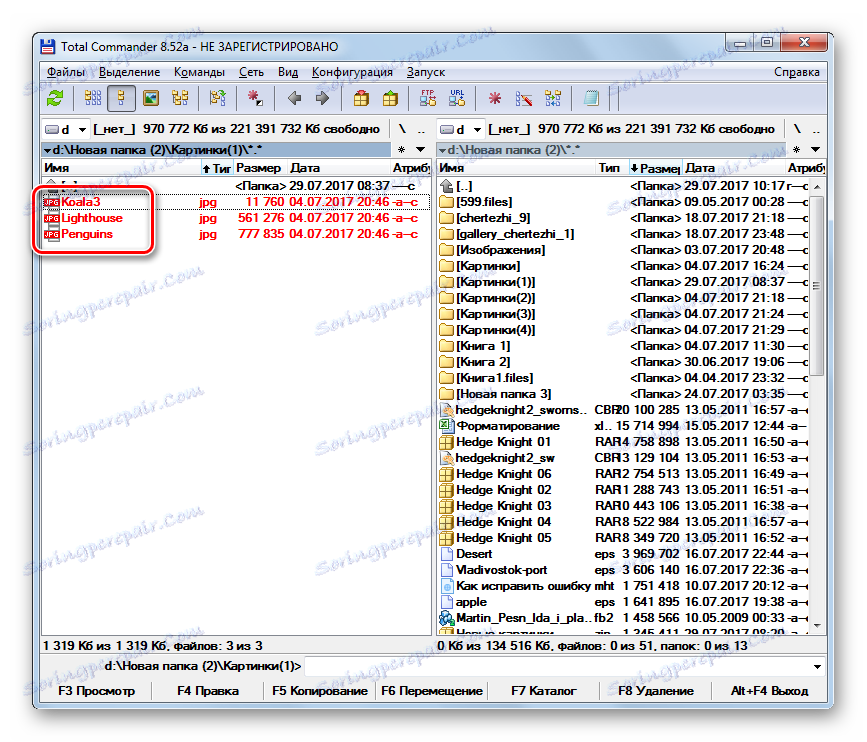This screenshot has width=867, height=742.
Task: Expand right panel directory history arrow
Action: pos(816,150)
